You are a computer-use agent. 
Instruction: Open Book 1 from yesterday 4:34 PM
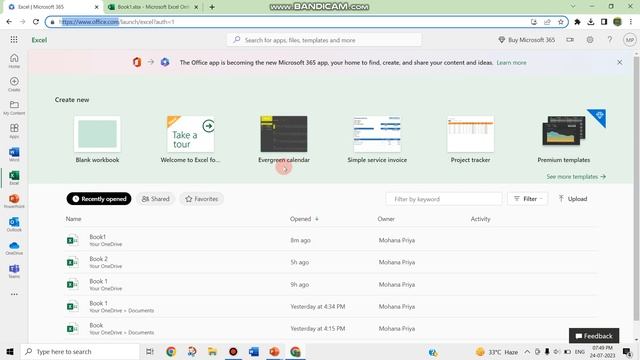pos(330,306)
